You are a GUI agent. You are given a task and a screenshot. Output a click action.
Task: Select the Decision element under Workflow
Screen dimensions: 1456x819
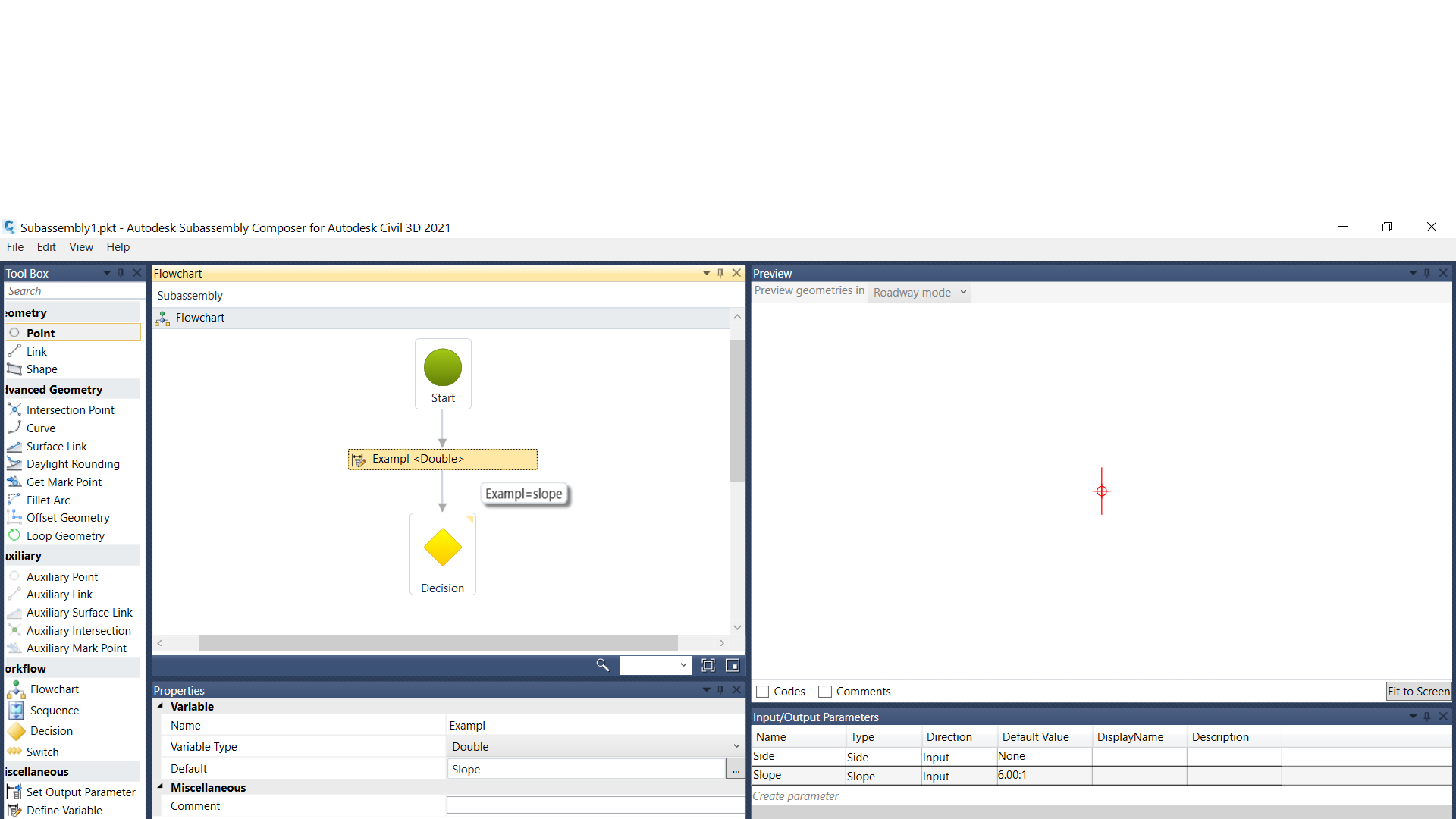tap(51, 730)
